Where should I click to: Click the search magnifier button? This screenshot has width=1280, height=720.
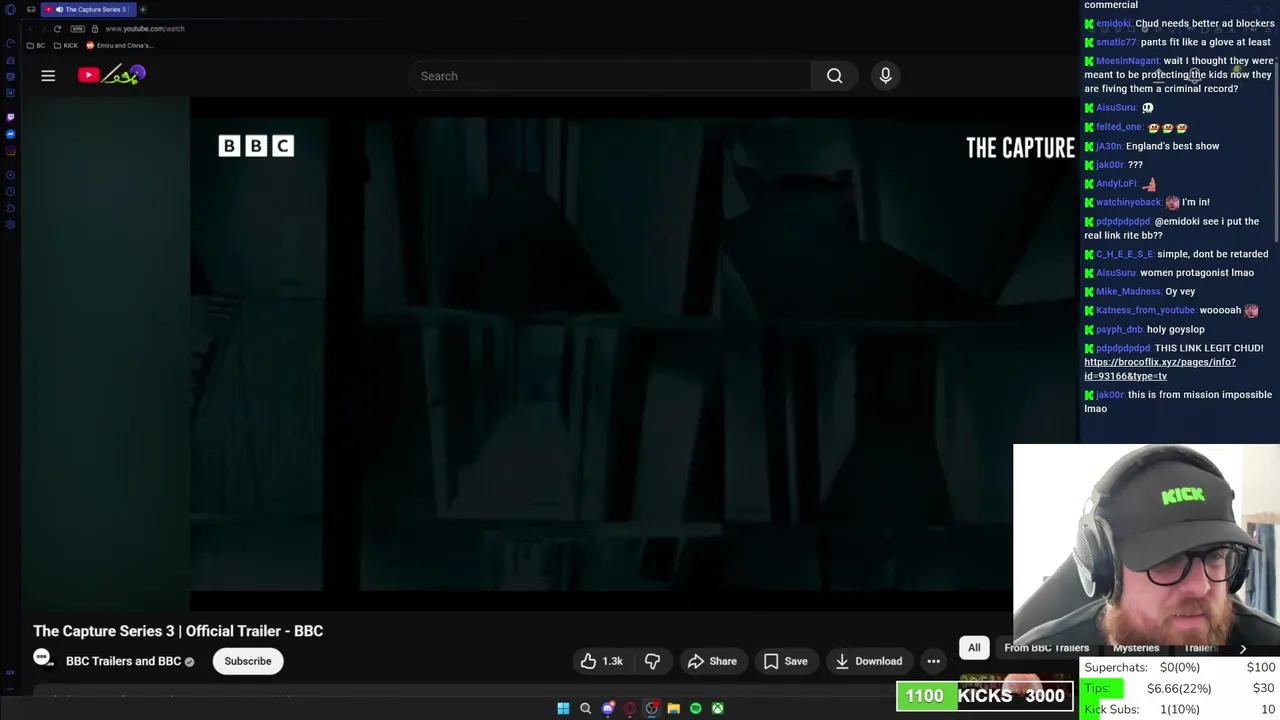click(x=834, y=76)
